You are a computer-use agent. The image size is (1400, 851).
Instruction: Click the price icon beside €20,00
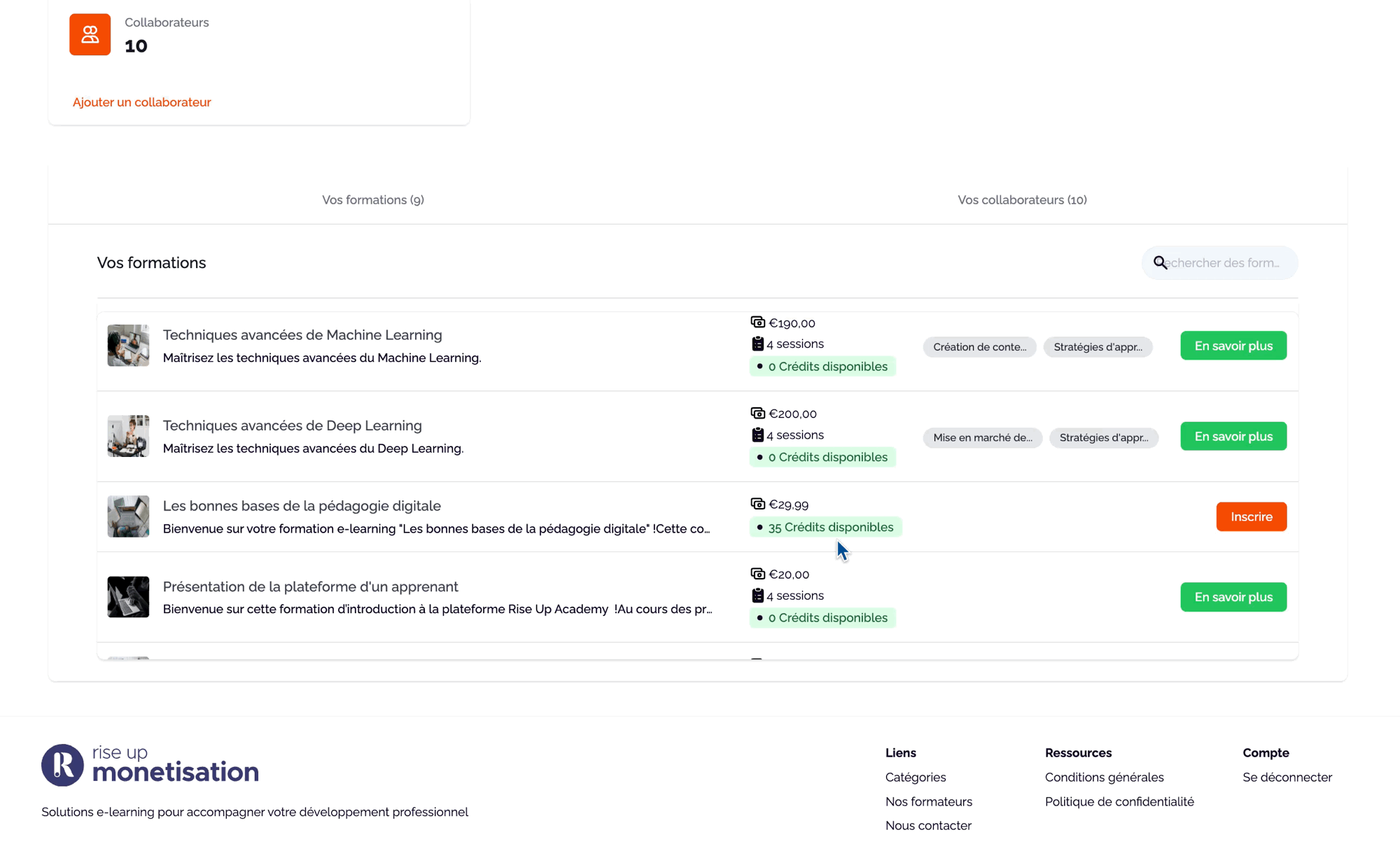[757, 574]
